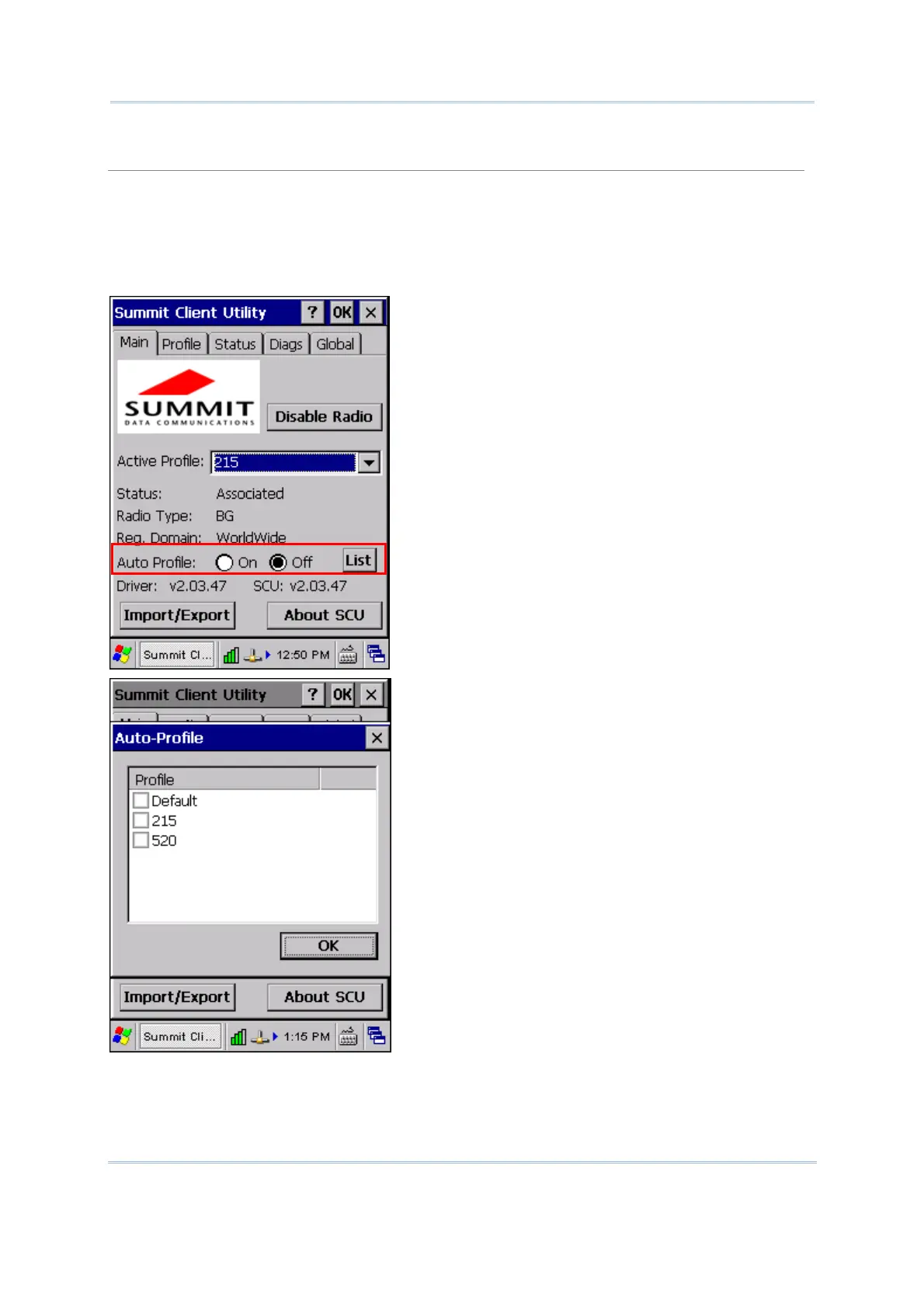This screenshot has height=1308, width=924.
Task: Click the help question mark in upper title bar
Action: point(312,312)
